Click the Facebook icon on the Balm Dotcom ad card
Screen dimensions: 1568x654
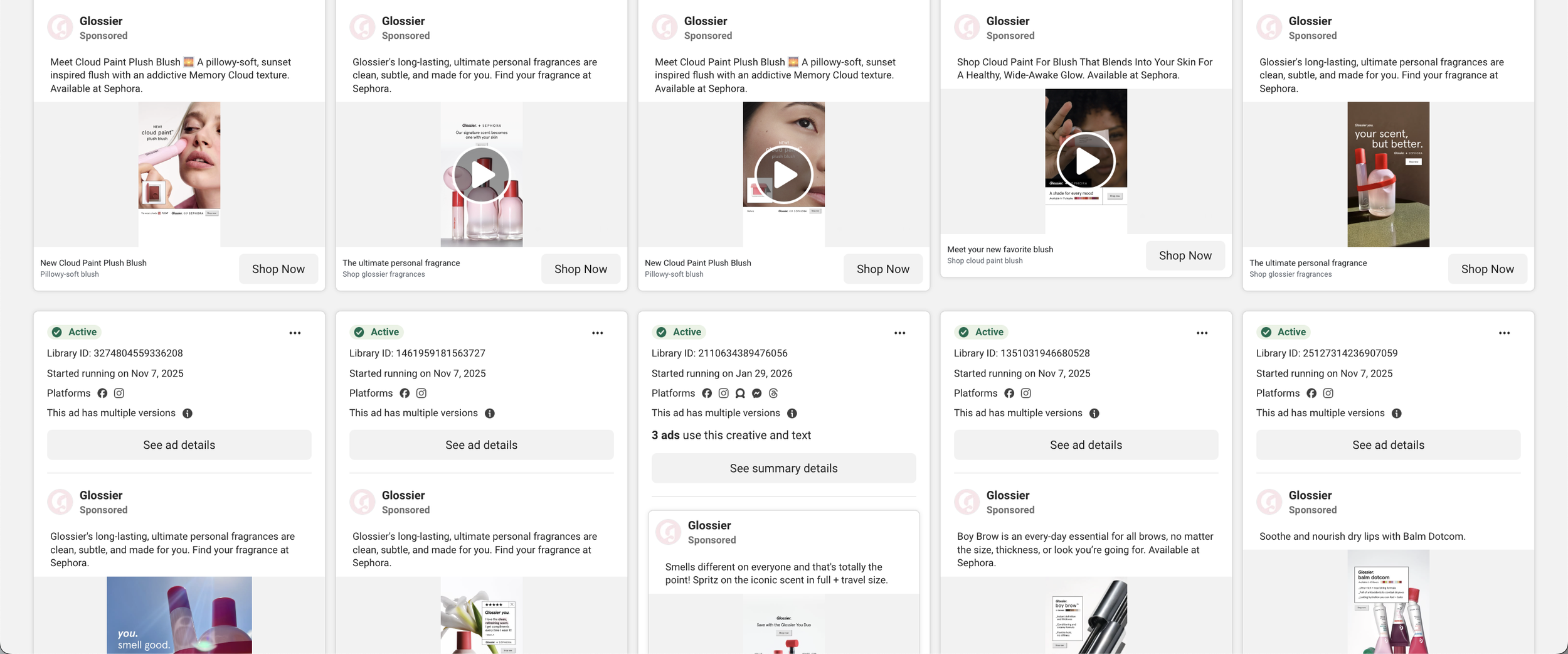point(1311,393)
